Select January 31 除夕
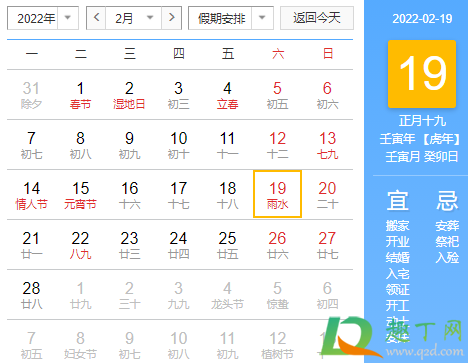 pyautogui.click(x=31, y=95)
